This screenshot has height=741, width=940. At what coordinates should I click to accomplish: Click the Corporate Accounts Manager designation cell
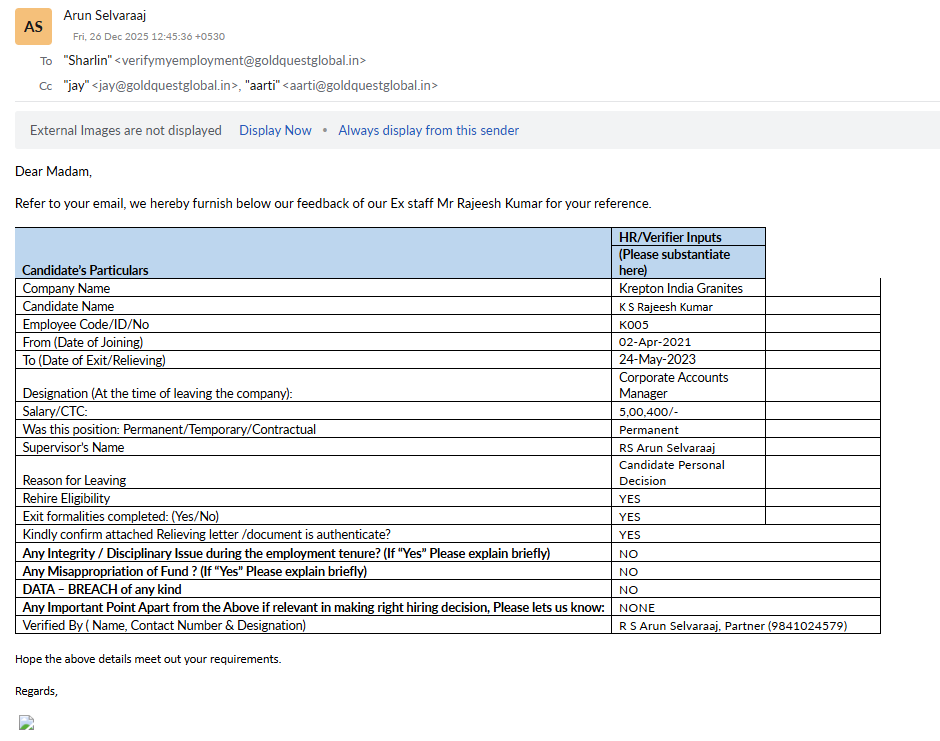click(x=673, y=385)
